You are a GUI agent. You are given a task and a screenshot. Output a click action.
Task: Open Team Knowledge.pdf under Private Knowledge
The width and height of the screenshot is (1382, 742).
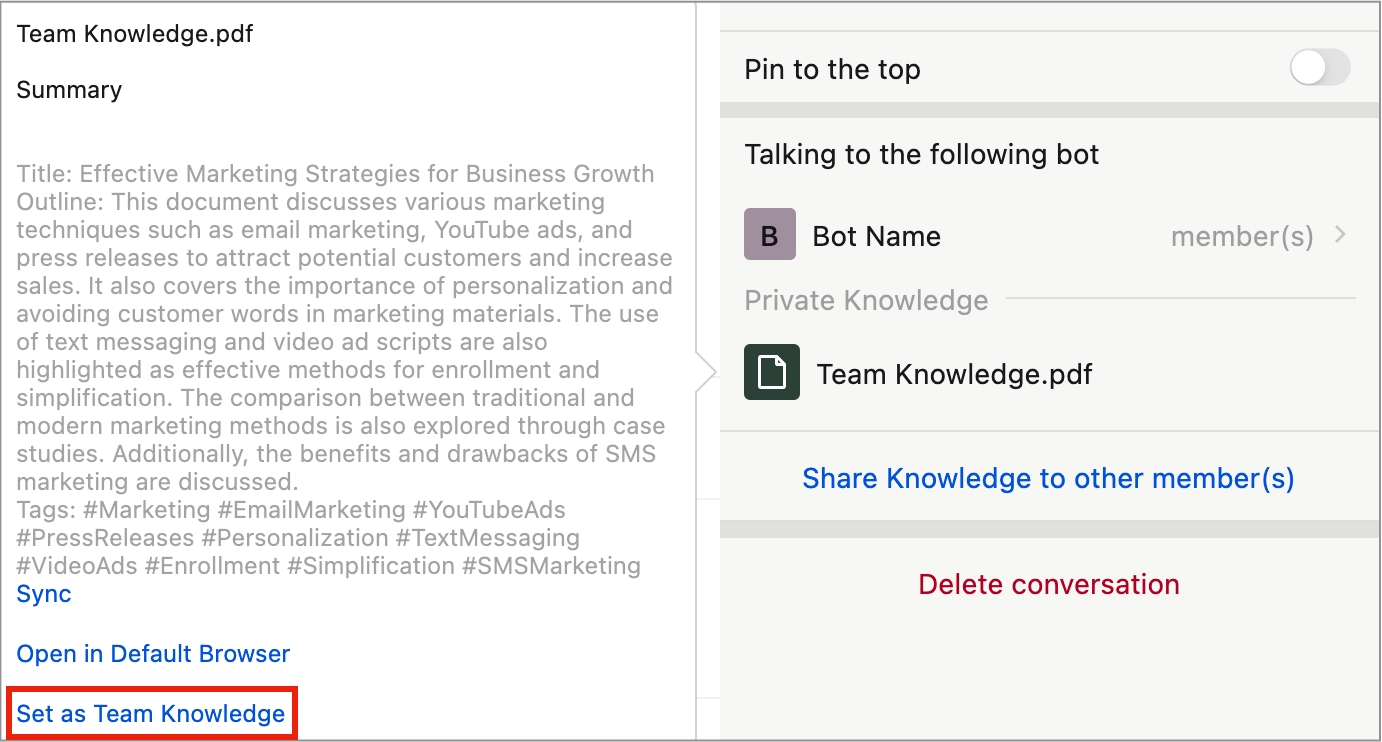[954, 374]
